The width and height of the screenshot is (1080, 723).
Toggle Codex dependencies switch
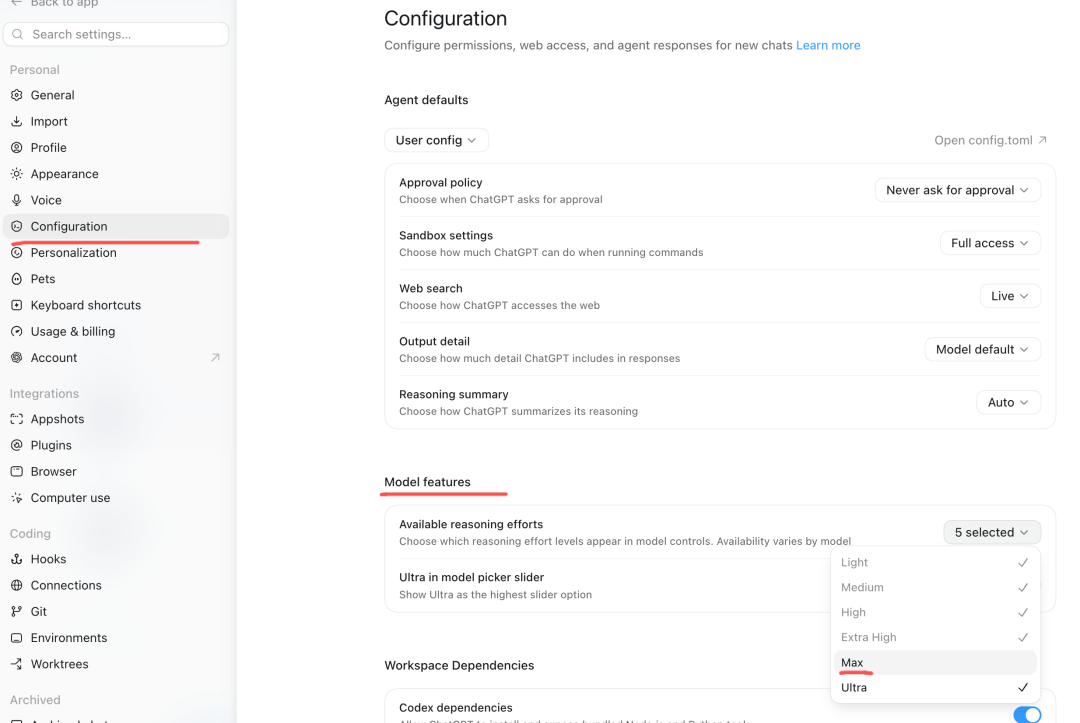pos(1027,714)
